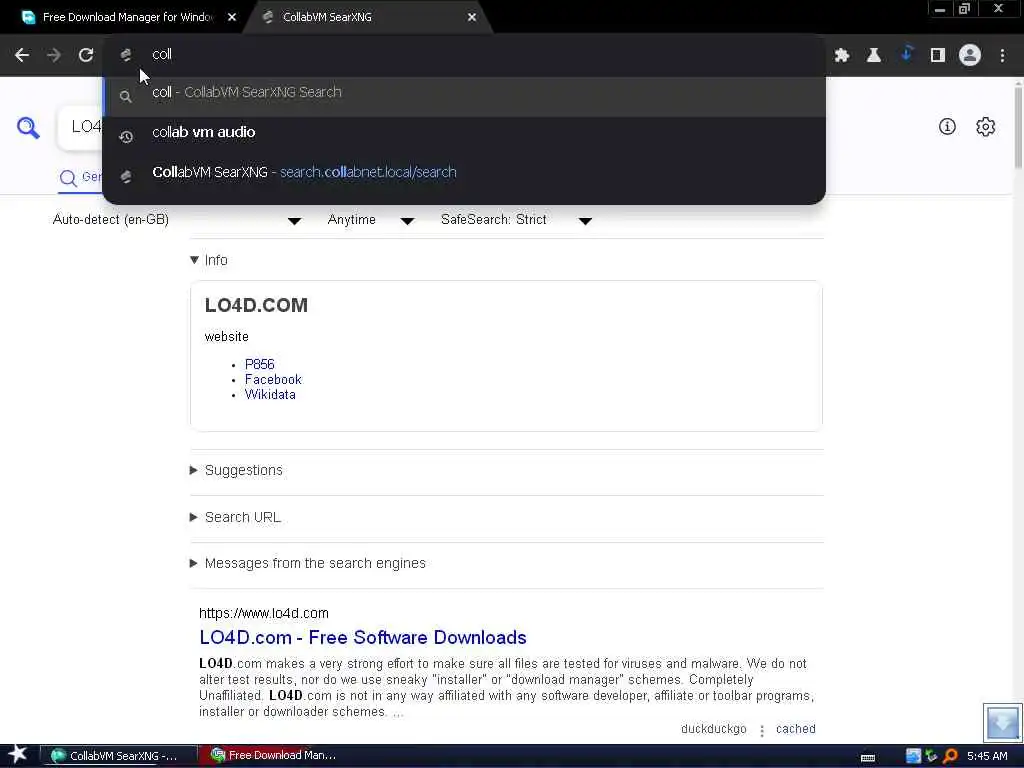Click the keyboard tray icon

pos(868,758)
